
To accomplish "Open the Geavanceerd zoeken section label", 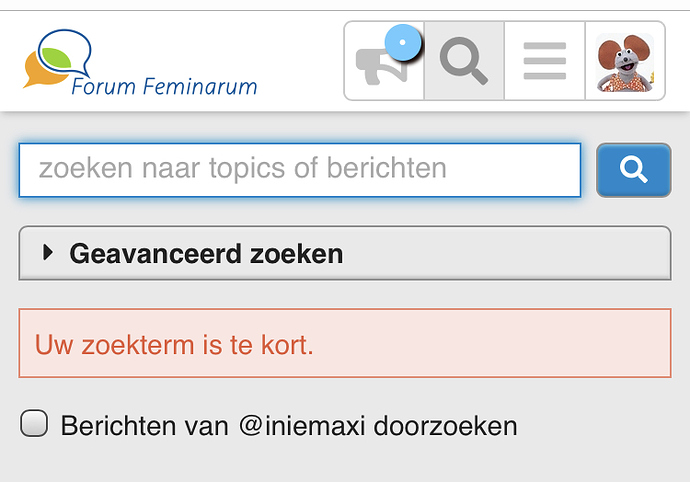I will pyautogui.click(x=206, y=254).
